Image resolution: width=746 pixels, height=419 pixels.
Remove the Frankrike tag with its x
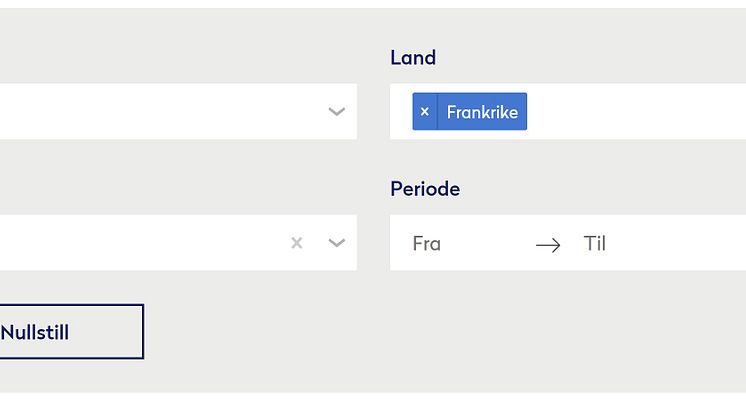(425, 112)
